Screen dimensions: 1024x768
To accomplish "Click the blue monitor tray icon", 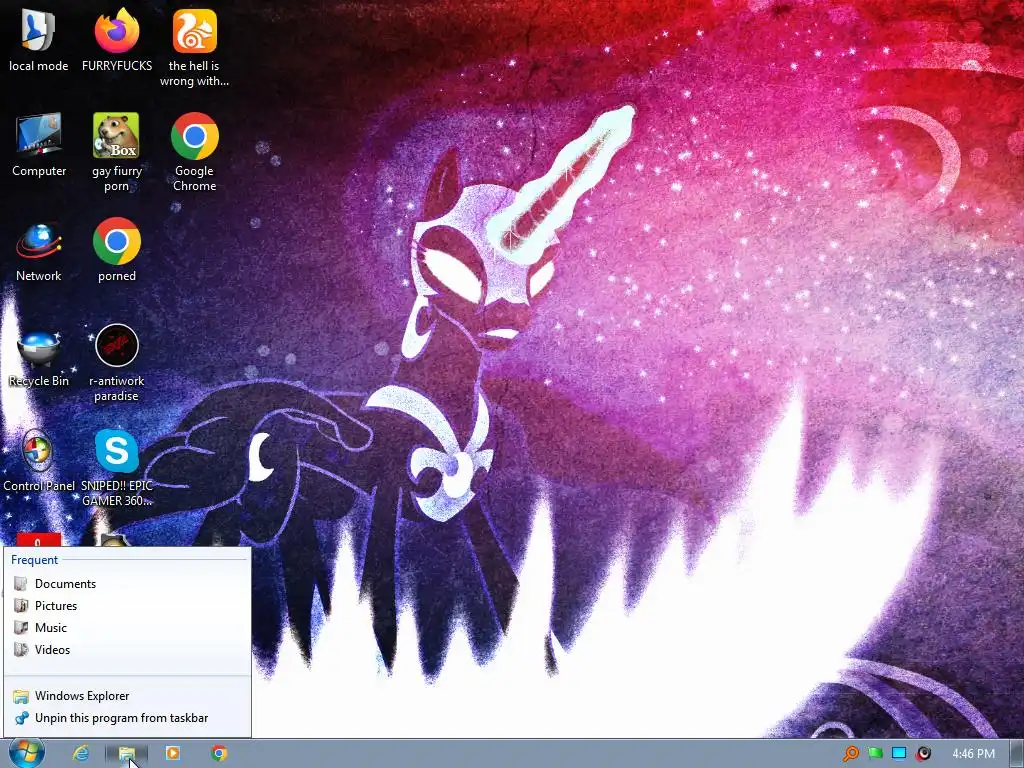I will [x=899, y=754].
